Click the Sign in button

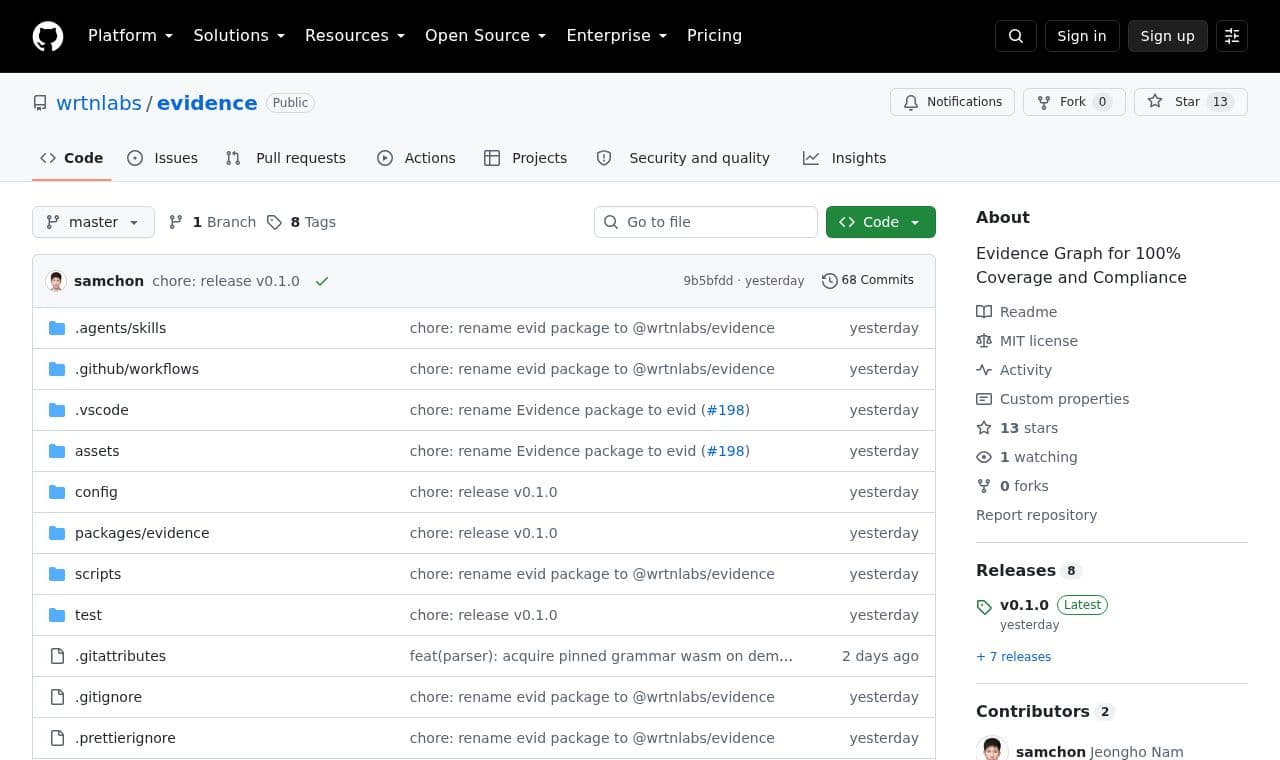tap(1082, 36)
